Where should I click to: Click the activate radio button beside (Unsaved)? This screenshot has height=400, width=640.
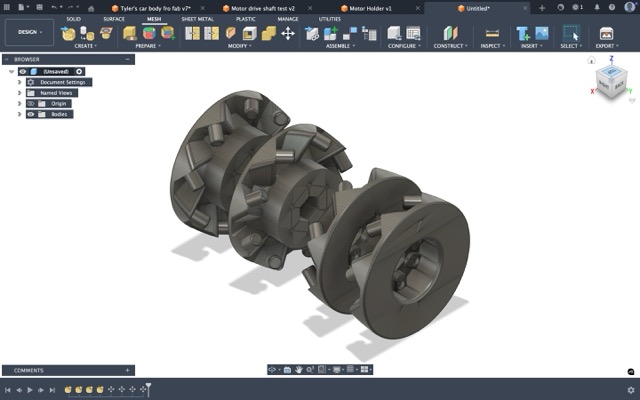click(79, 71)
